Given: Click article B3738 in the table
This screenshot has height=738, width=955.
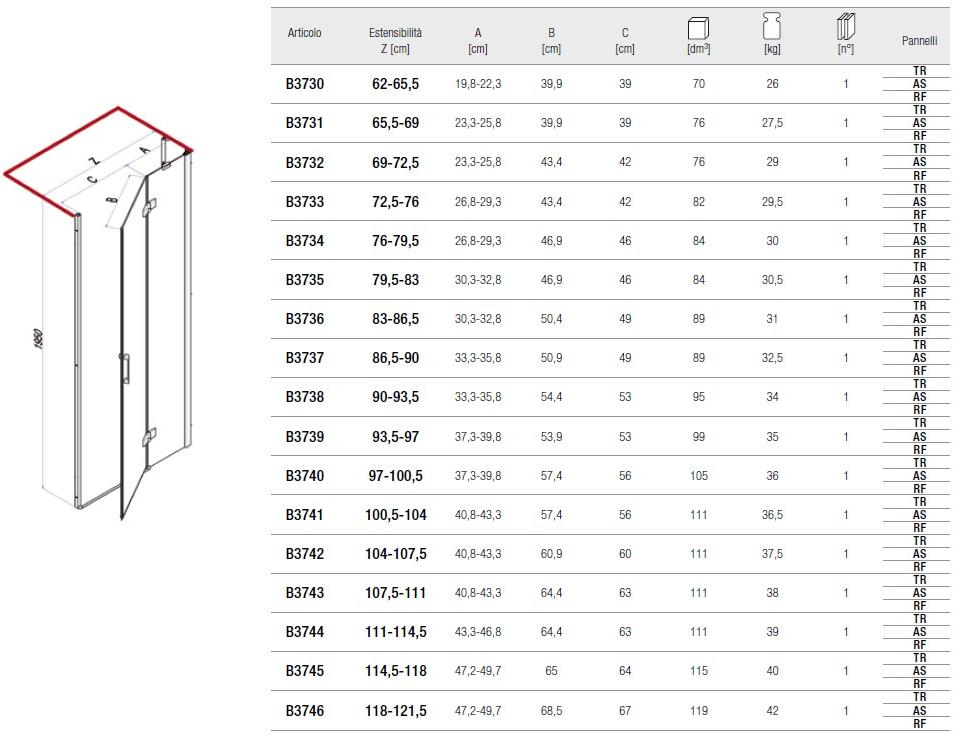Looking at the screenshot, I should pyautogui.click(x=305, y=397).
